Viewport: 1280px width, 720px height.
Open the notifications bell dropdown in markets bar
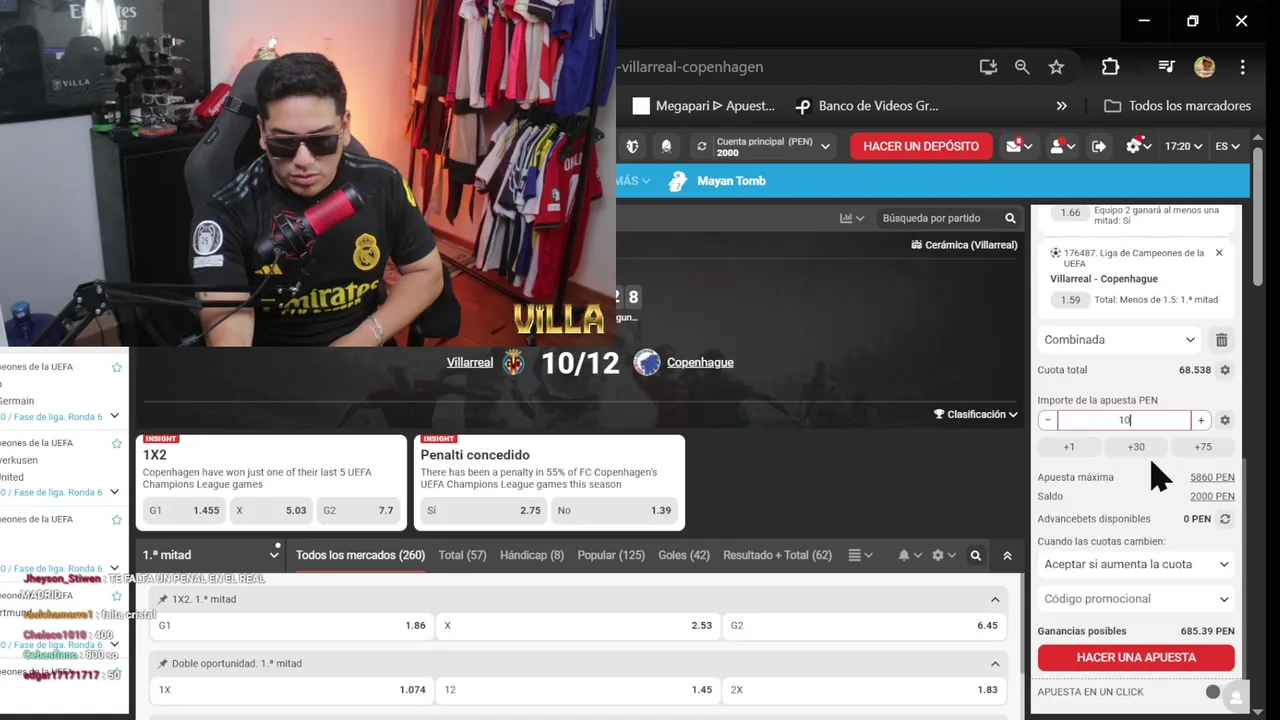point(910,555)
